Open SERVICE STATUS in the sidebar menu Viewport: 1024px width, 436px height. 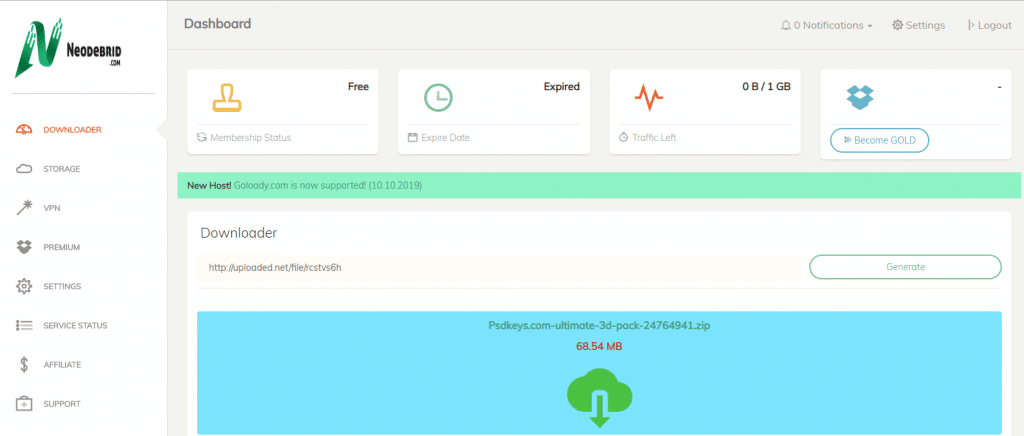pyautogui.click(x=75, y=325)
